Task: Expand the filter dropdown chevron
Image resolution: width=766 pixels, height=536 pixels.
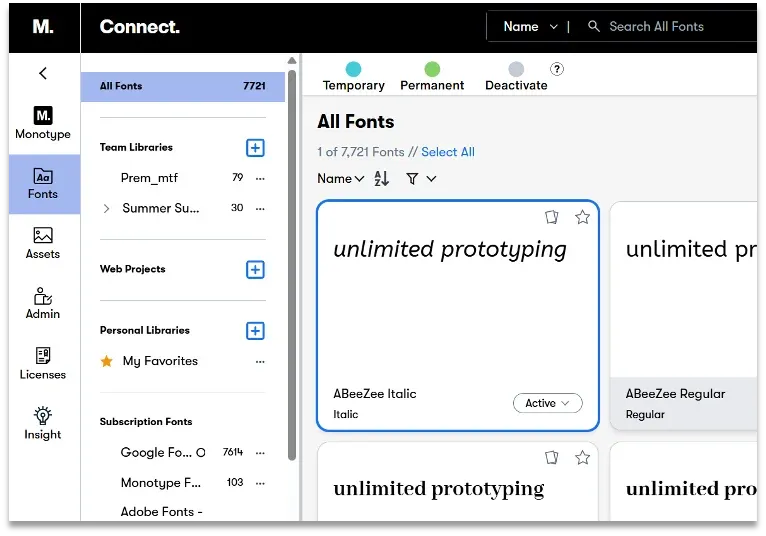Action: click(431, 179)
